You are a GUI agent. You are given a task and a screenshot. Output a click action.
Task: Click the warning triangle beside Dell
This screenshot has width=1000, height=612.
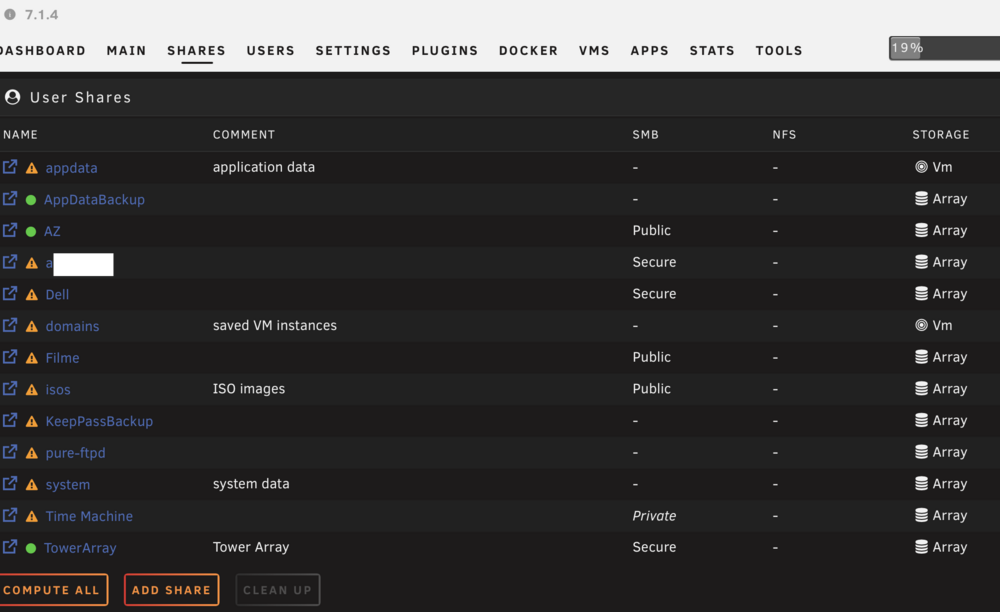(x=31, y=295)
